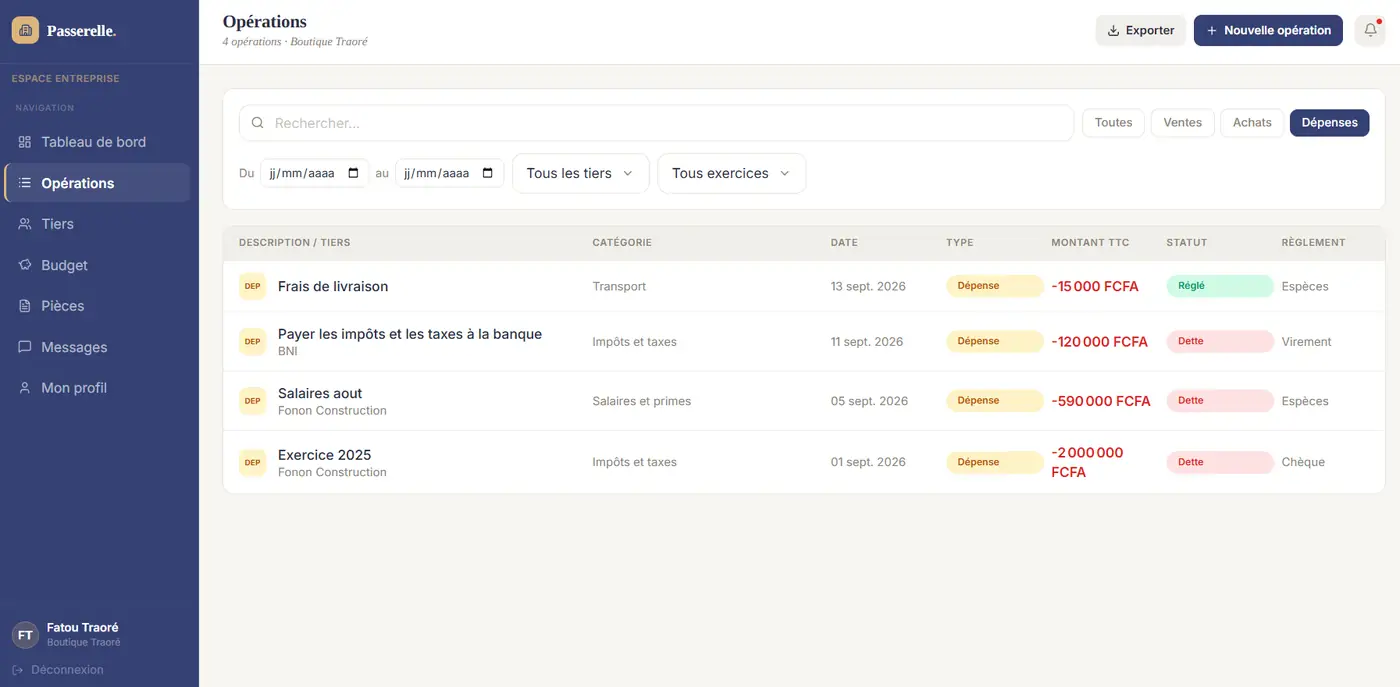This screenshot has height=687, width=1400.
Task: Select the Toutes filter
Action: tap(1113, 123)
